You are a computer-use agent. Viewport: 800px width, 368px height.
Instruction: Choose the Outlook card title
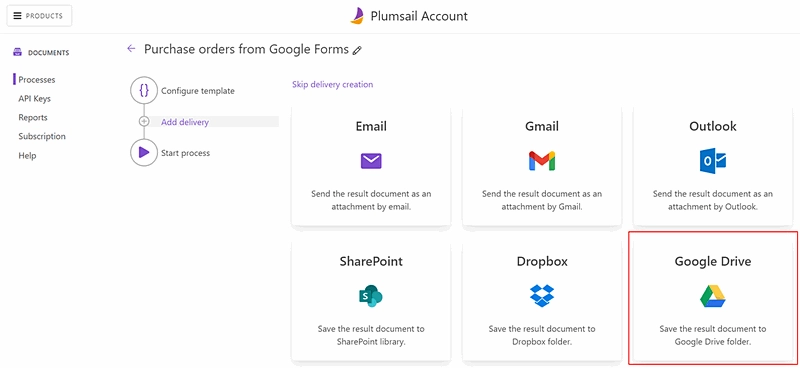pyautogui.click(x=713, y=126)
